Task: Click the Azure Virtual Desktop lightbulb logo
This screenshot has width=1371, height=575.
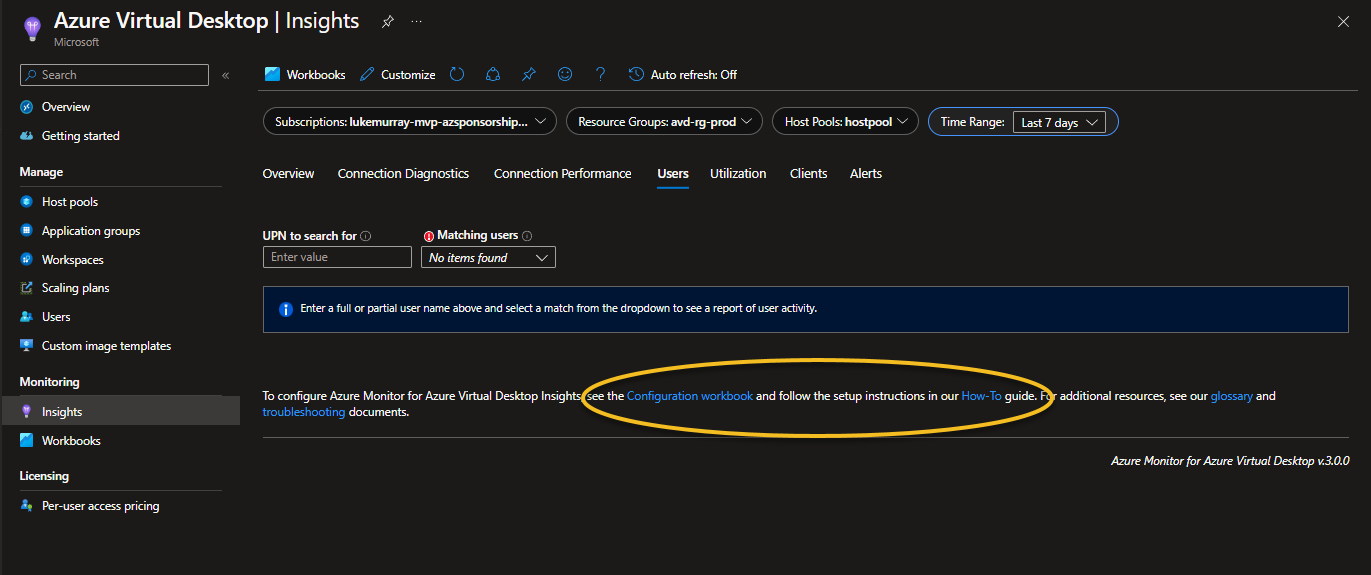Action: pos(32,28)
